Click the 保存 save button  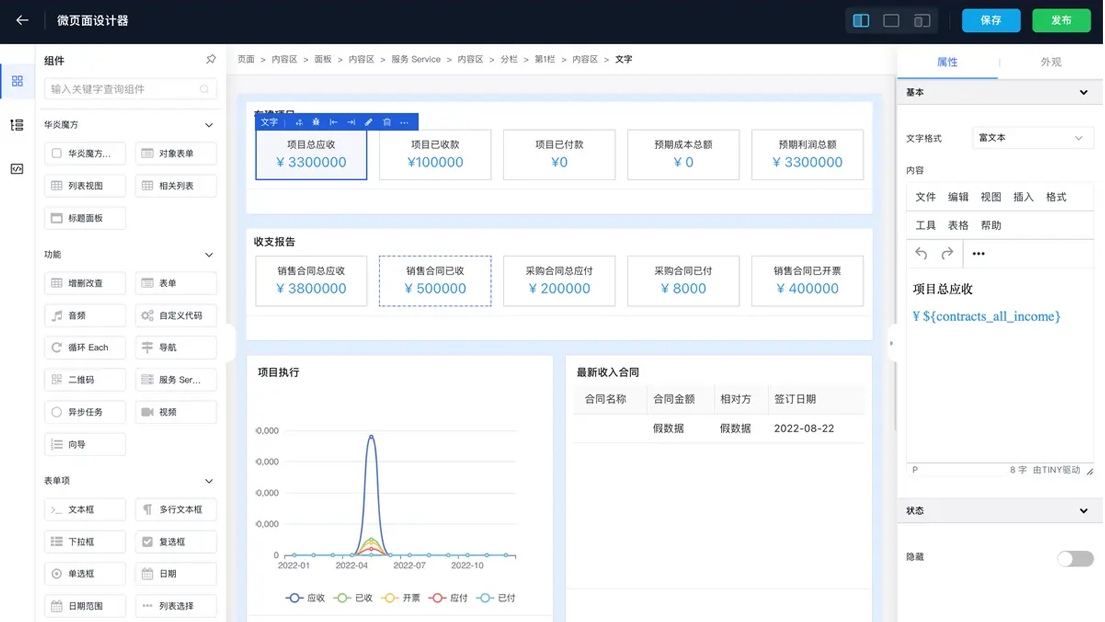(990, 20)
